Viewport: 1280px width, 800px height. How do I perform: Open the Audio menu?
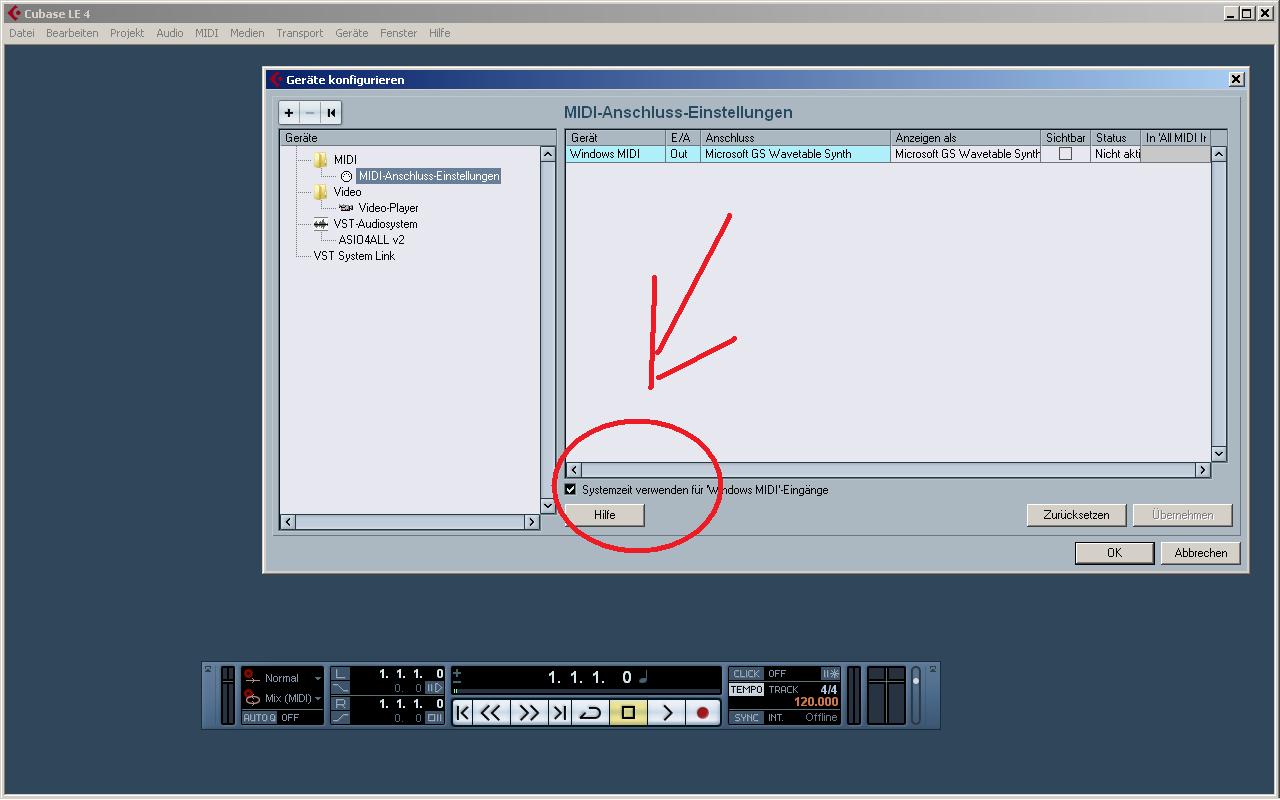[170, 33]
